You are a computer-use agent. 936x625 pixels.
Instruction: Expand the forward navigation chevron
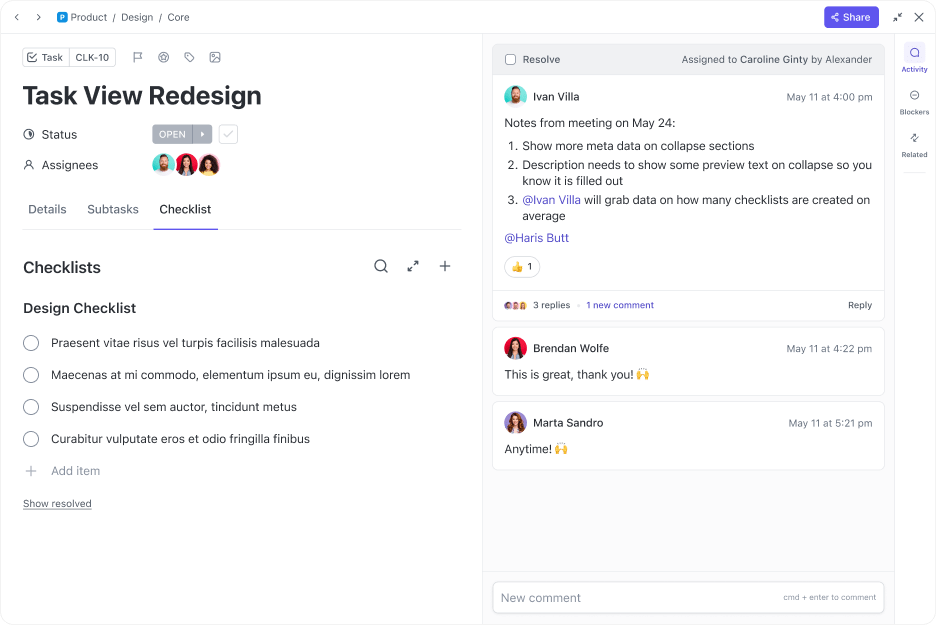[x=38, y=17]
